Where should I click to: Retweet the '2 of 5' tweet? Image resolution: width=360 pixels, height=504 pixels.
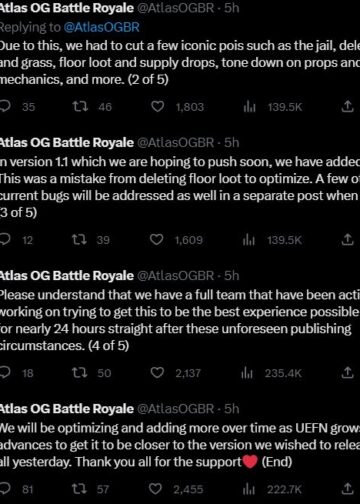(x=80, y=107)
